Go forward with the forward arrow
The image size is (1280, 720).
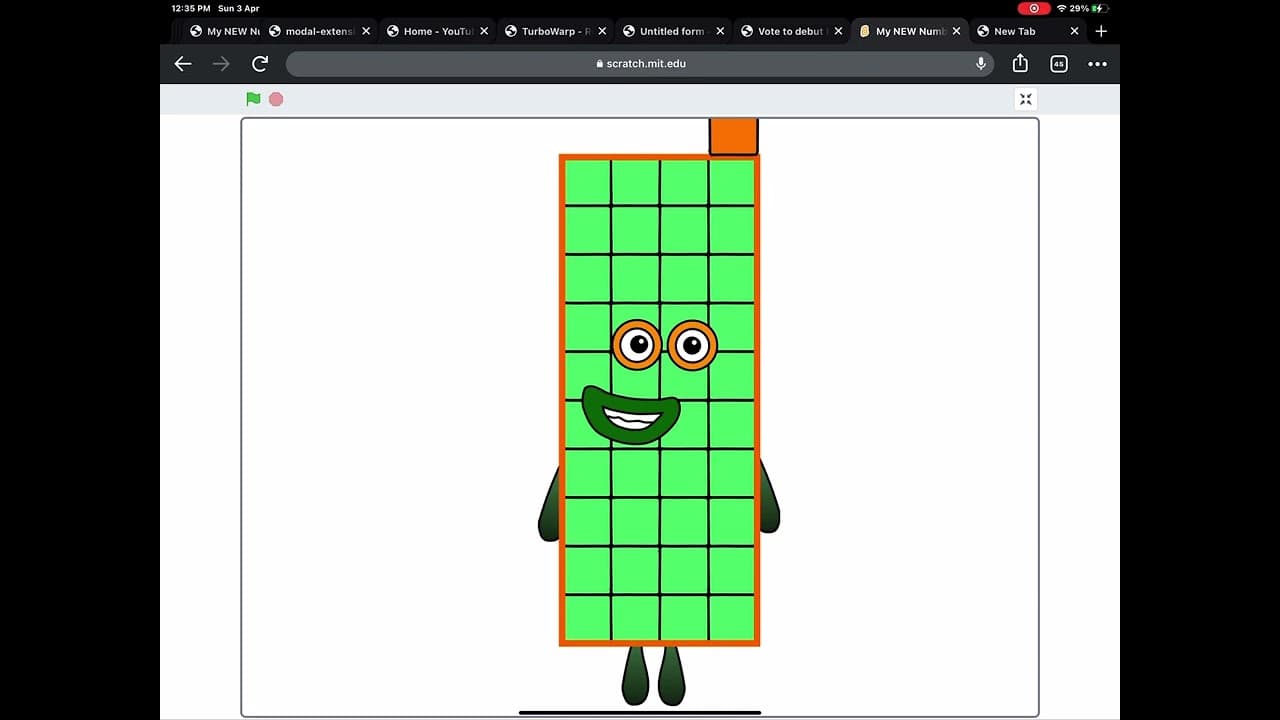click(221, 64)
